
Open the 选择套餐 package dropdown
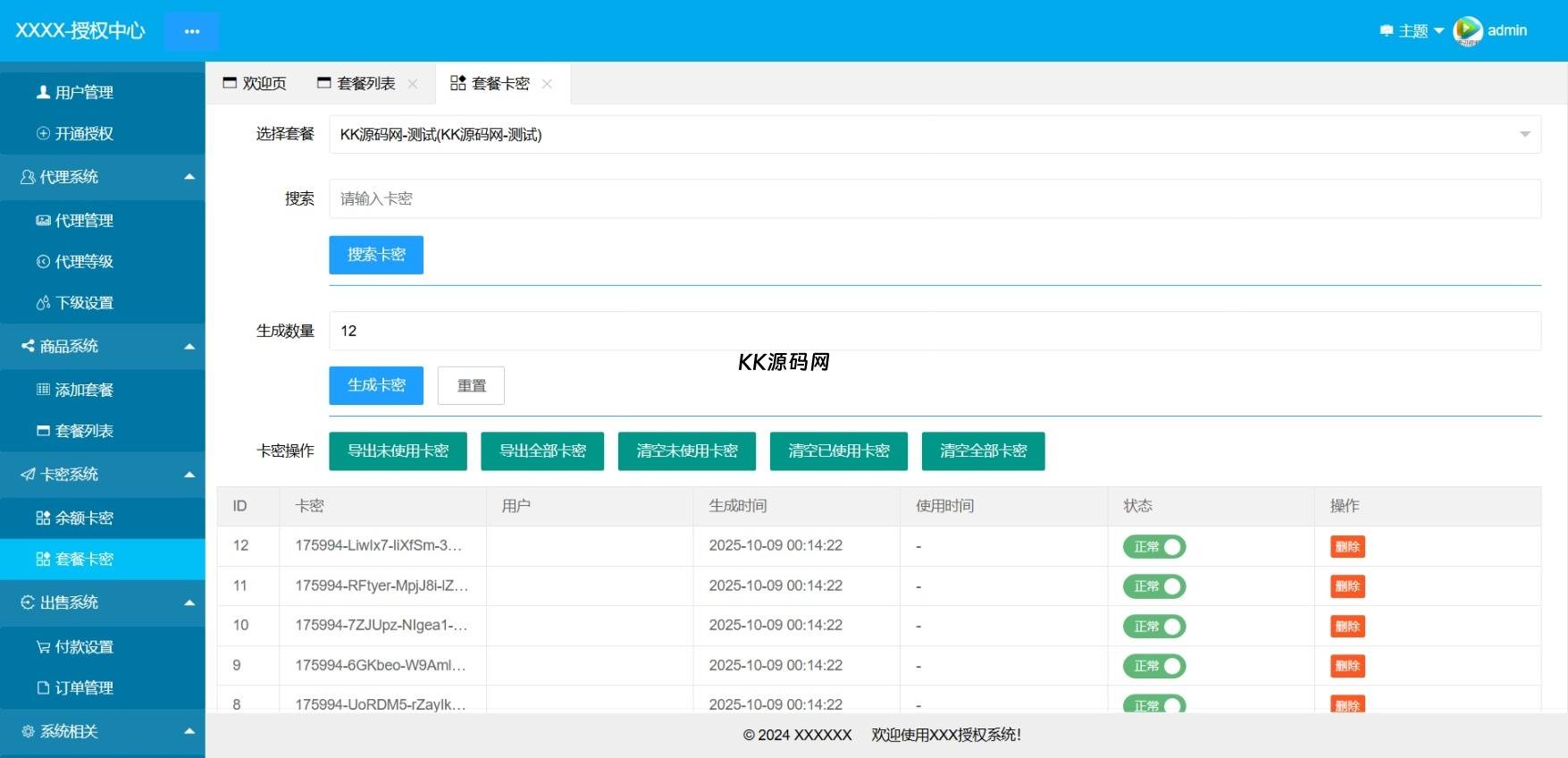(934, 134)
